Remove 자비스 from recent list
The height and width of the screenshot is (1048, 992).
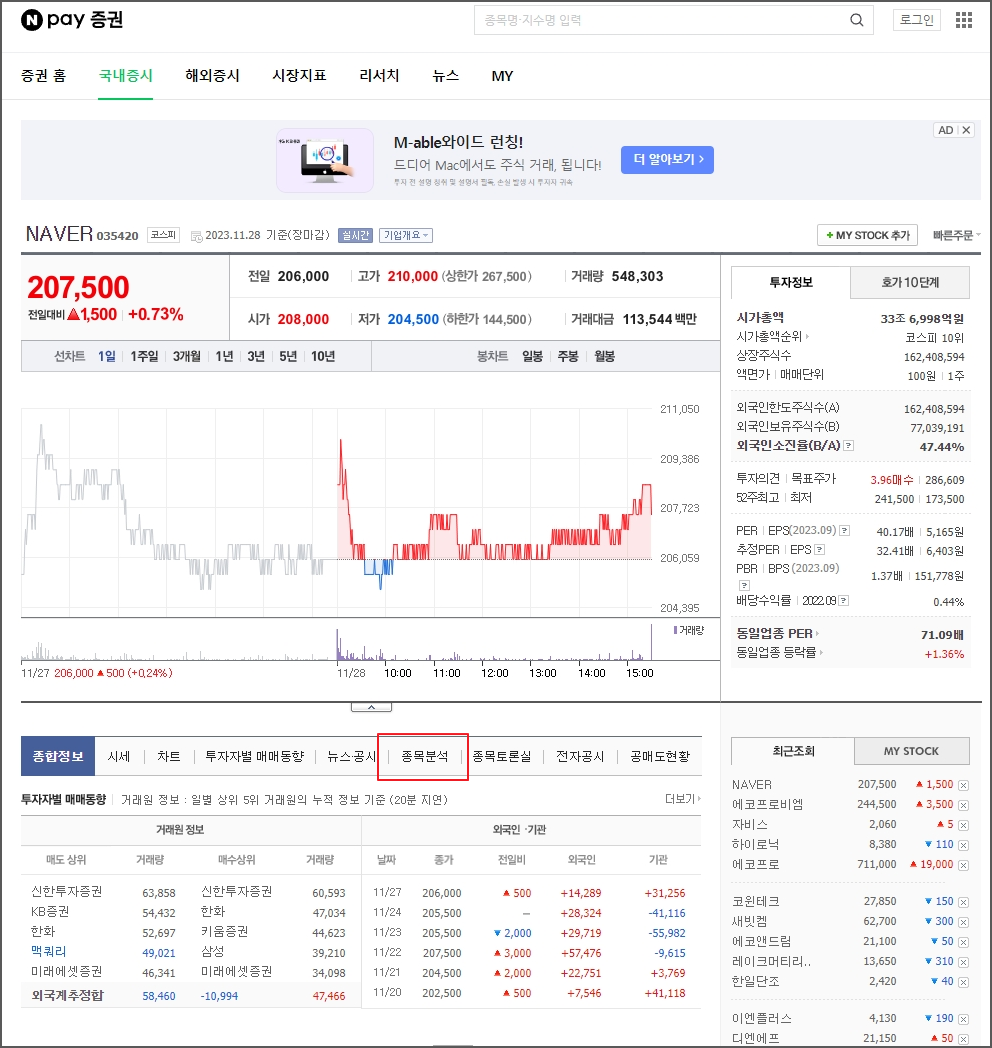[963, 825]
